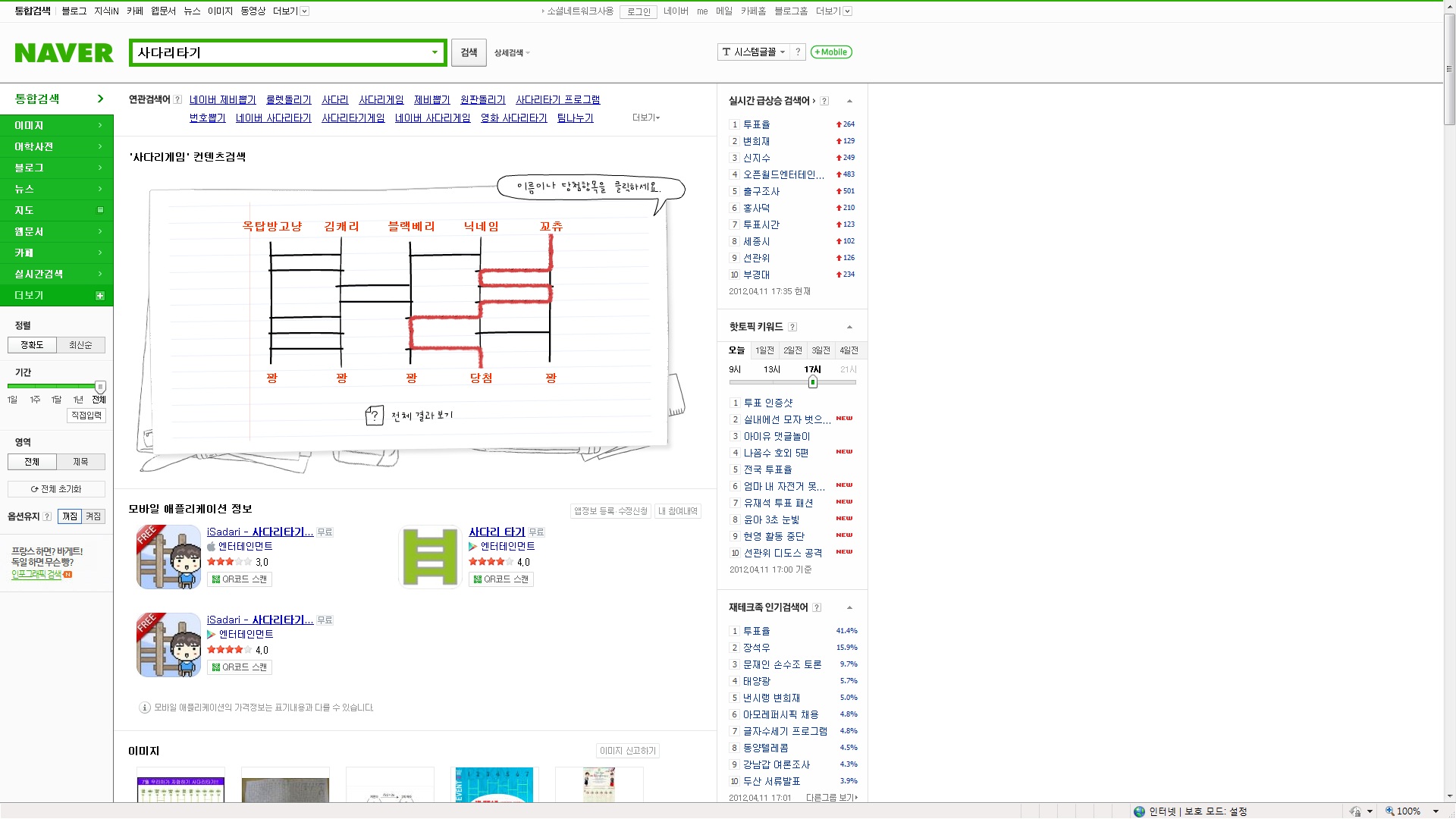
Task: Click the globe internet zone status bar icon
Action: click(1139, 811)
